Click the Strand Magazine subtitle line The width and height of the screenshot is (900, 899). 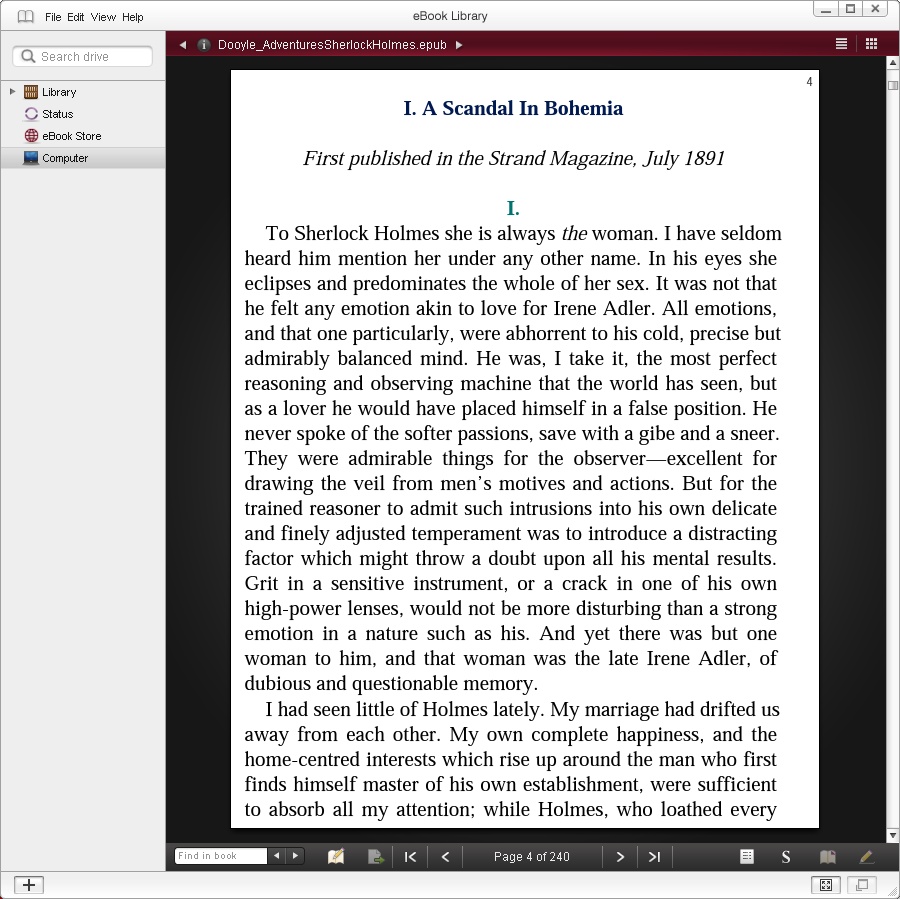click(x=514, y=158)
